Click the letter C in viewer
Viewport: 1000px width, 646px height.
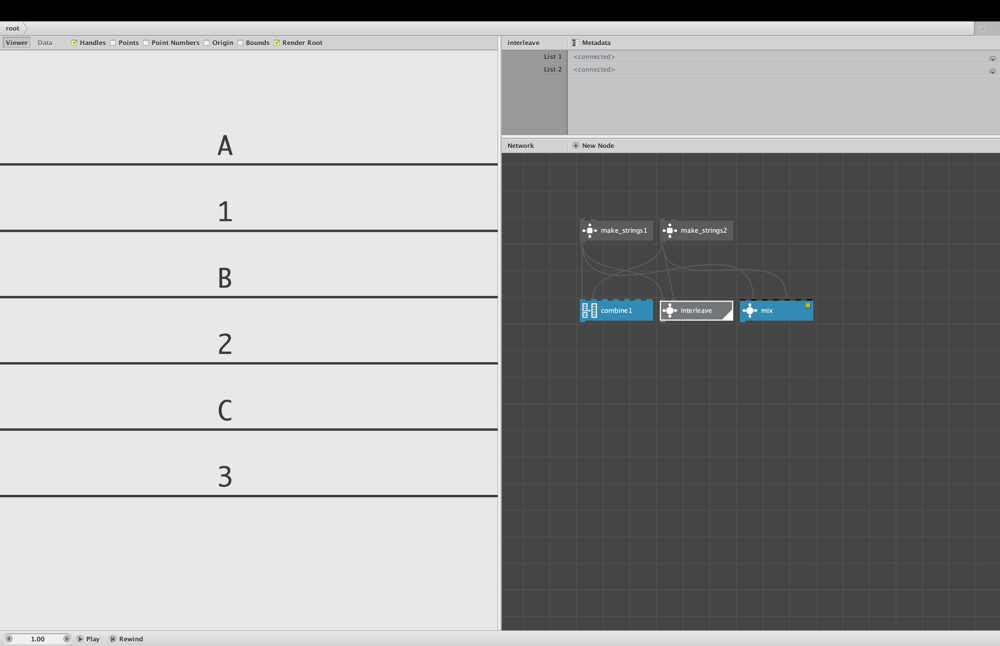[225, 411]
